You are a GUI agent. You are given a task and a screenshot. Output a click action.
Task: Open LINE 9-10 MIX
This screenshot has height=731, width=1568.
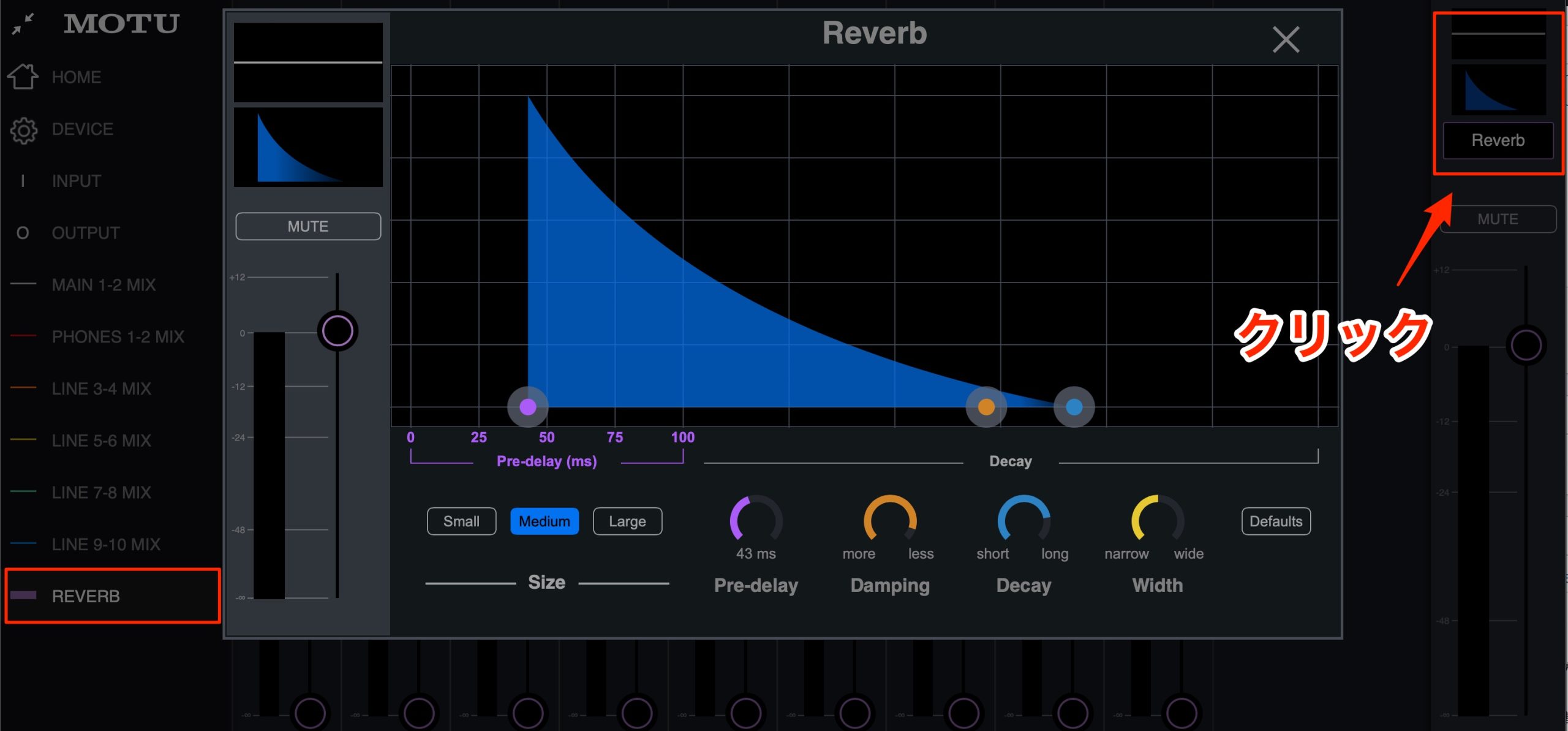pyautogui.click(x=106, y=544)
